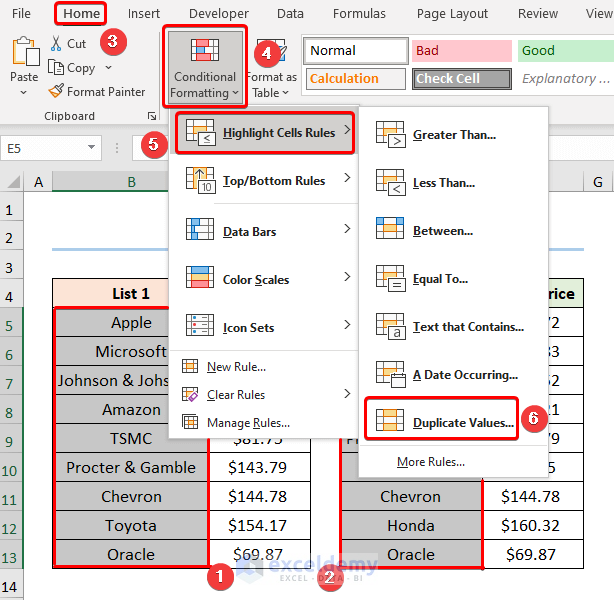Click the Duplicate Values icon
614x600 pixels.
click(x=390, y=420)
